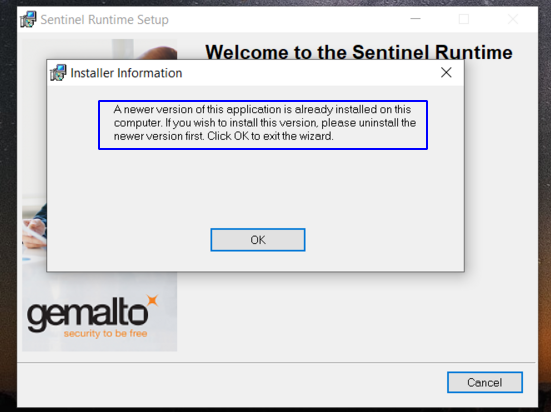Click the Sentinel Runtime Setup window icon
Image resolution: width=551 pixels, height=412 pixels.
tap(28, 19)
